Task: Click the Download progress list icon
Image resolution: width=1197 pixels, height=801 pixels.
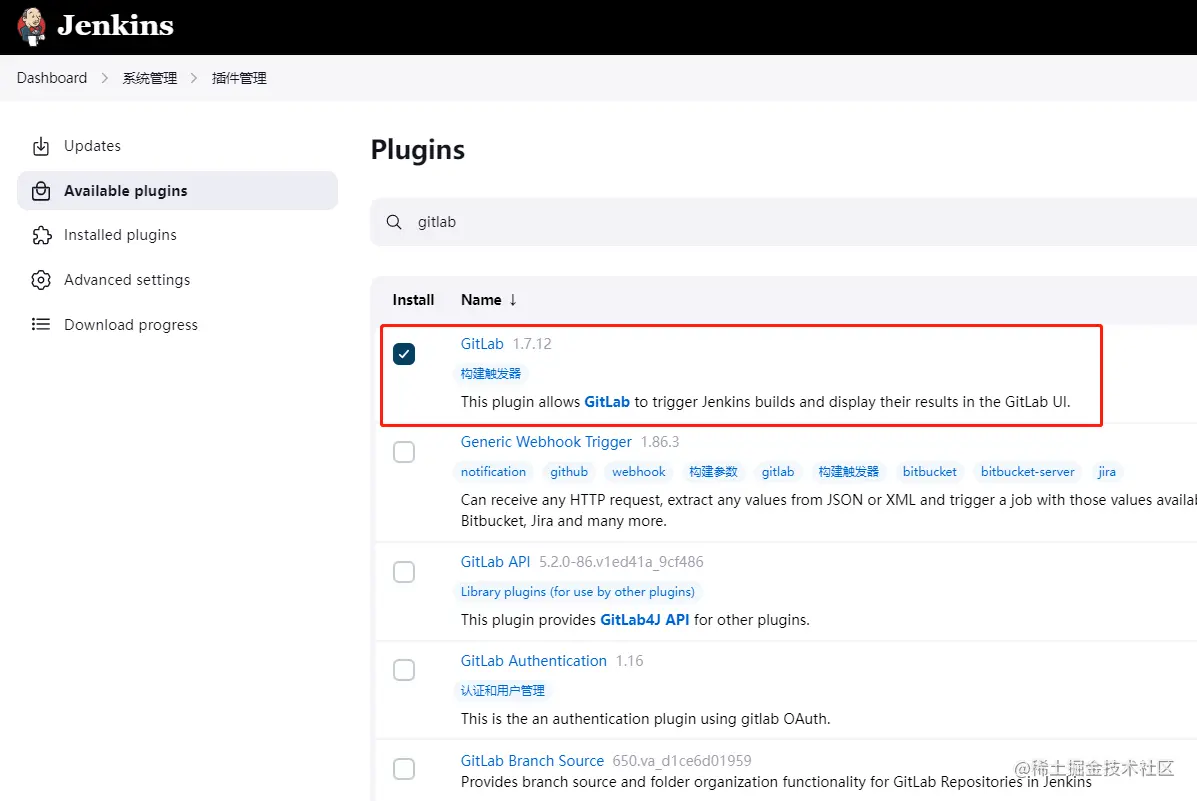Action: [x=41, y=325]
